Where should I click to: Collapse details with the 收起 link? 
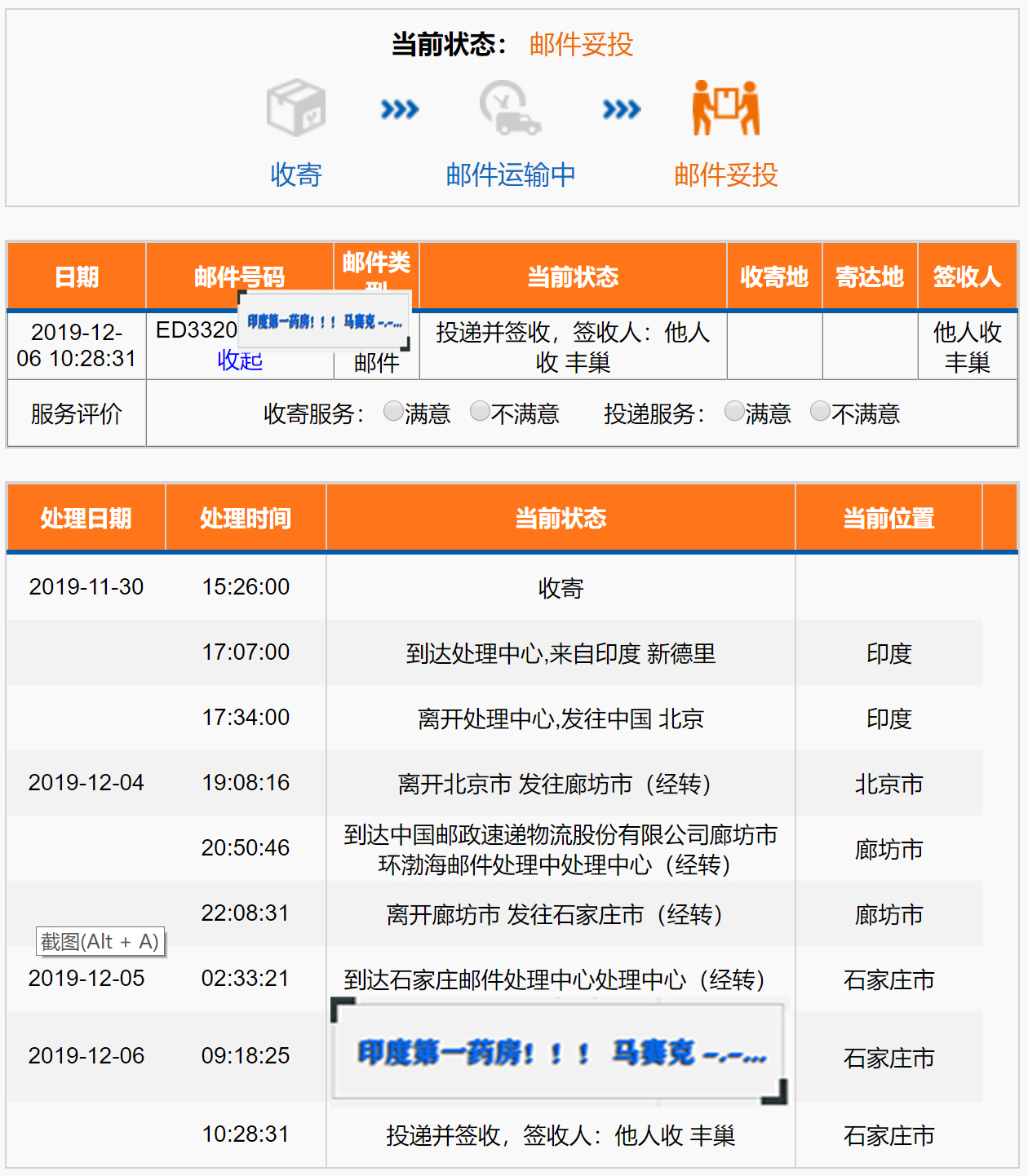239,360
